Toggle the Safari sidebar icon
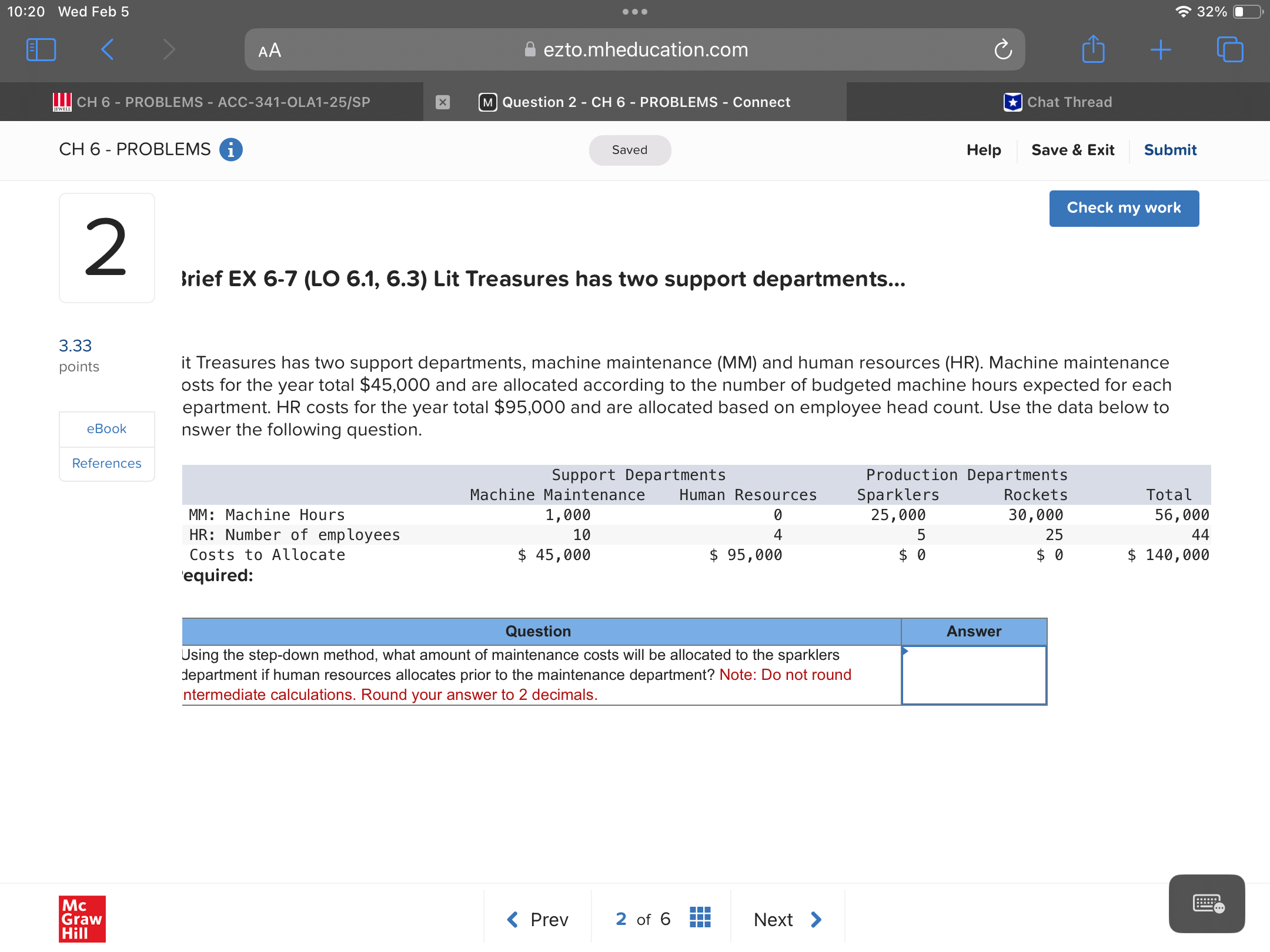Viewport: 1270px width, 952px height. pyautogui.click(x=41, y=50)
